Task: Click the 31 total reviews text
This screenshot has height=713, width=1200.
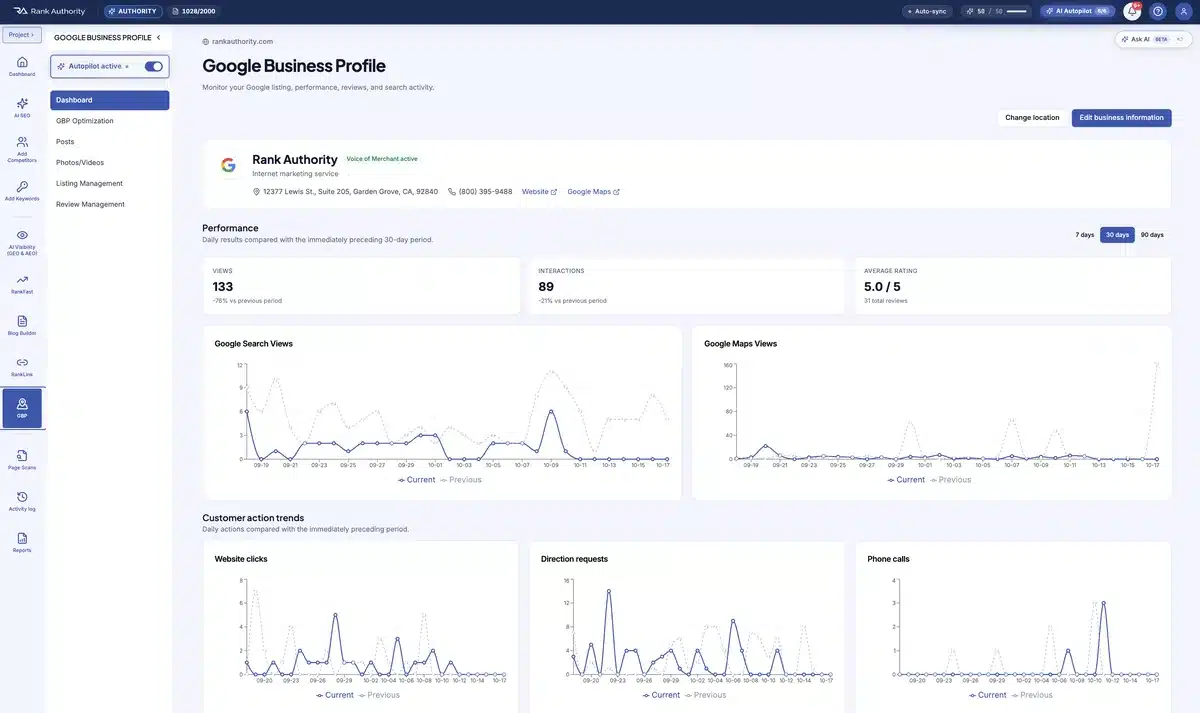Action: (x=886, y=301)
